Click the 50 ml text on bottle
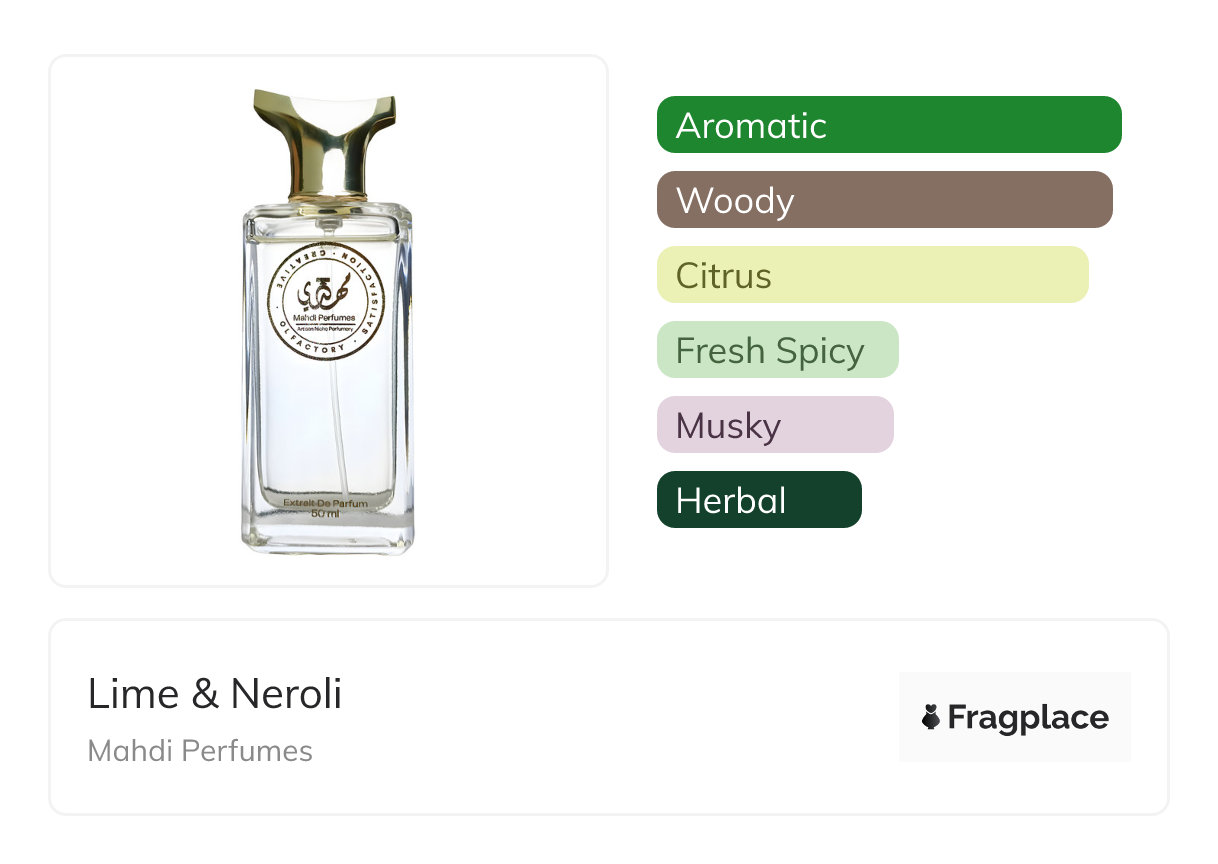The width and height of the screenshot is (1218, 864). click(x=326, y=514)
